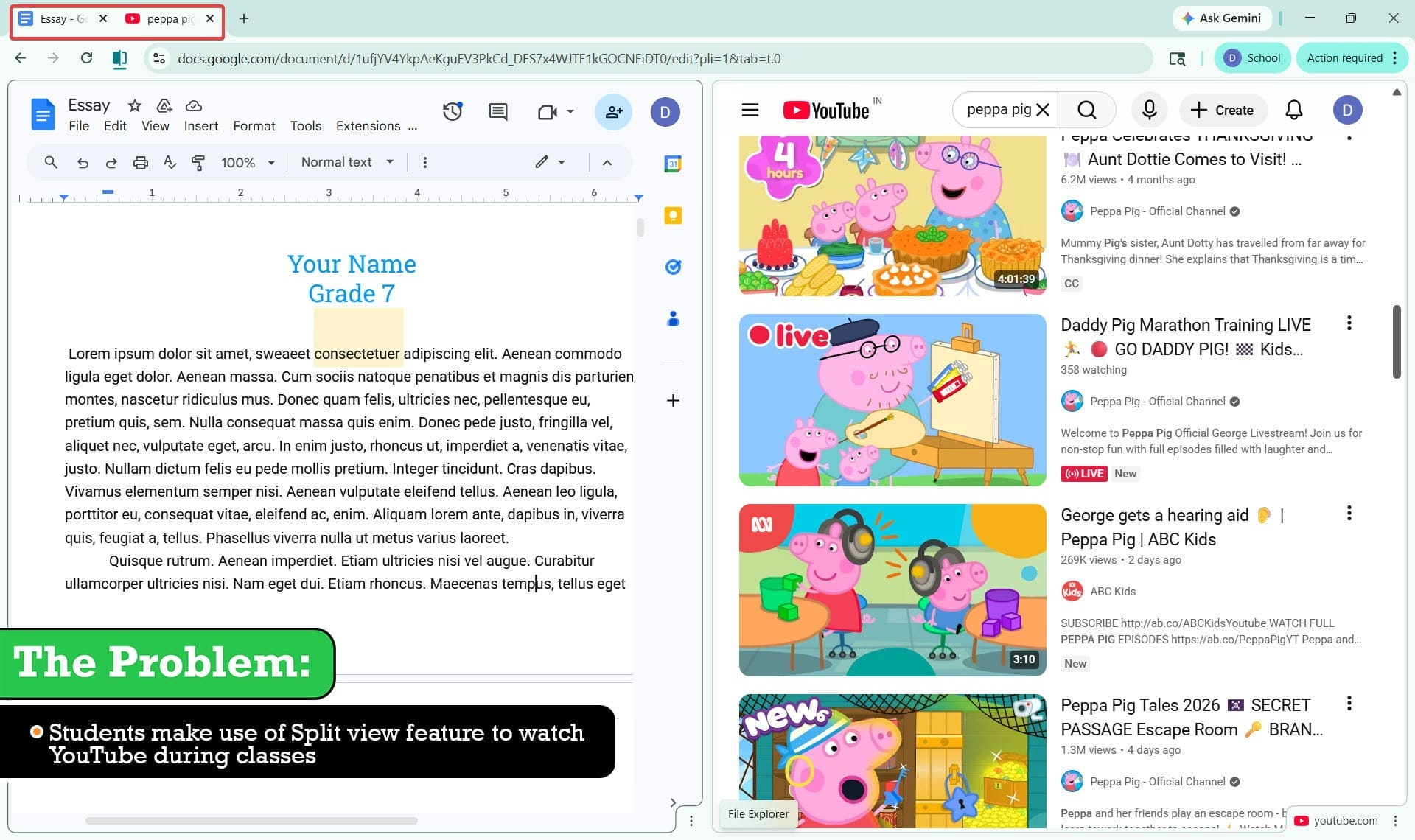This screenshot has height=840, width=1415.
Task: Check the cloud save status icon
Action: [193, 105]
